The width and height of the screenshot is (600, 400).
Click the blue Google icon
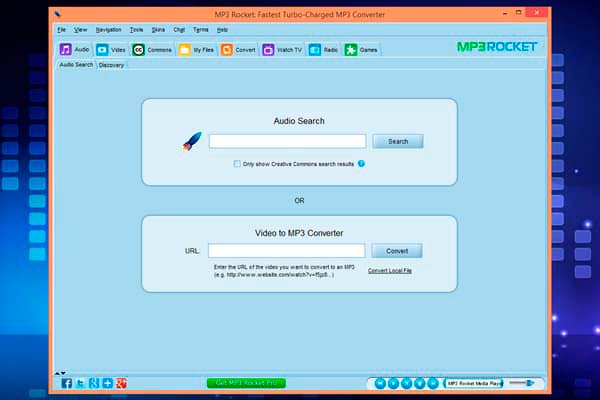94,383
